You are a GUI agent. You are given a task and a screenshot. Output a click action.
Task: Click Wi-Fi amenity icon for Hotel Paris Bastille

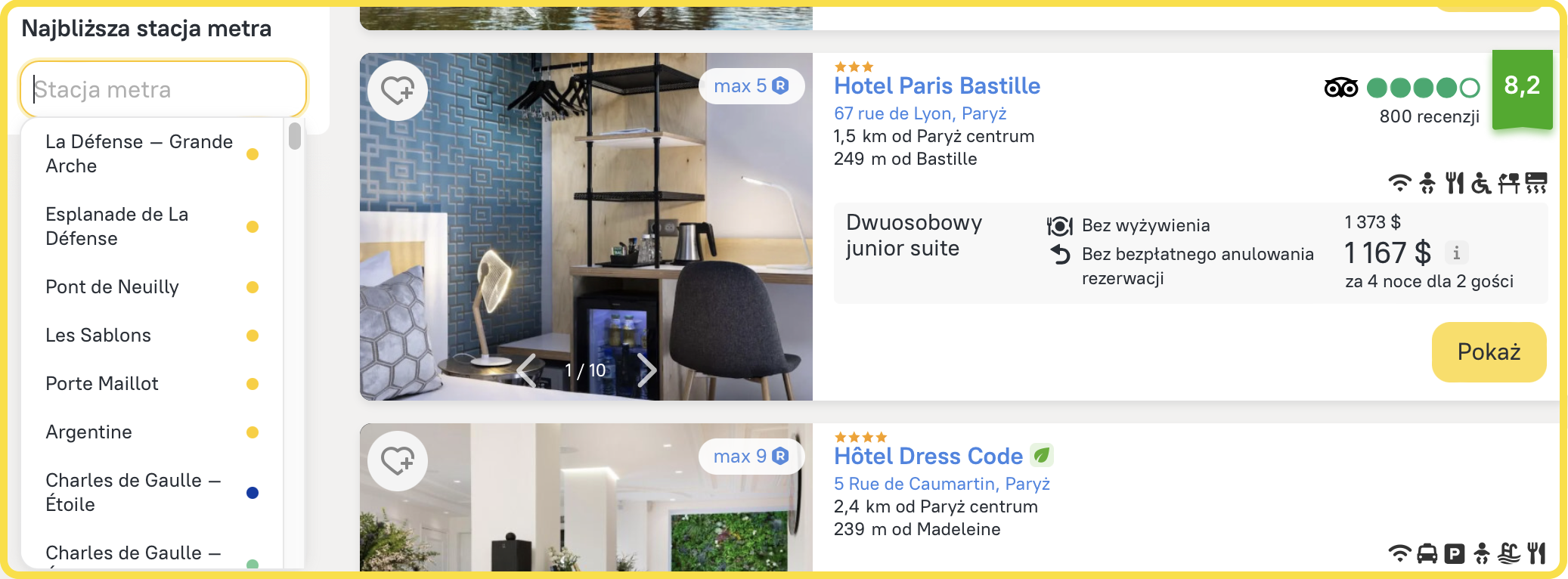point(1399,183)
